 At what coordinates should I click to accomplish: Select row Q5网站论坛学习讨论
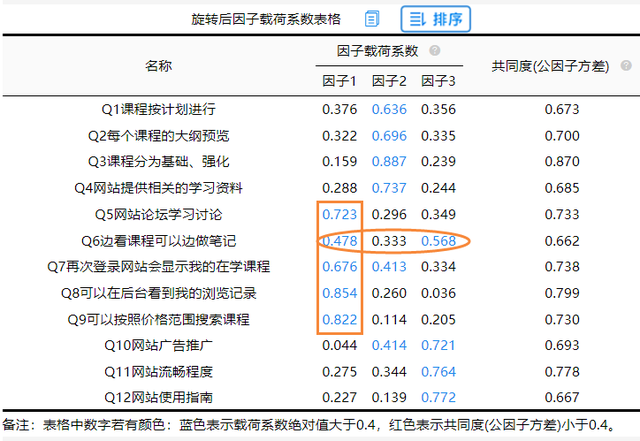pyautogui.click(x=321, y=214)
